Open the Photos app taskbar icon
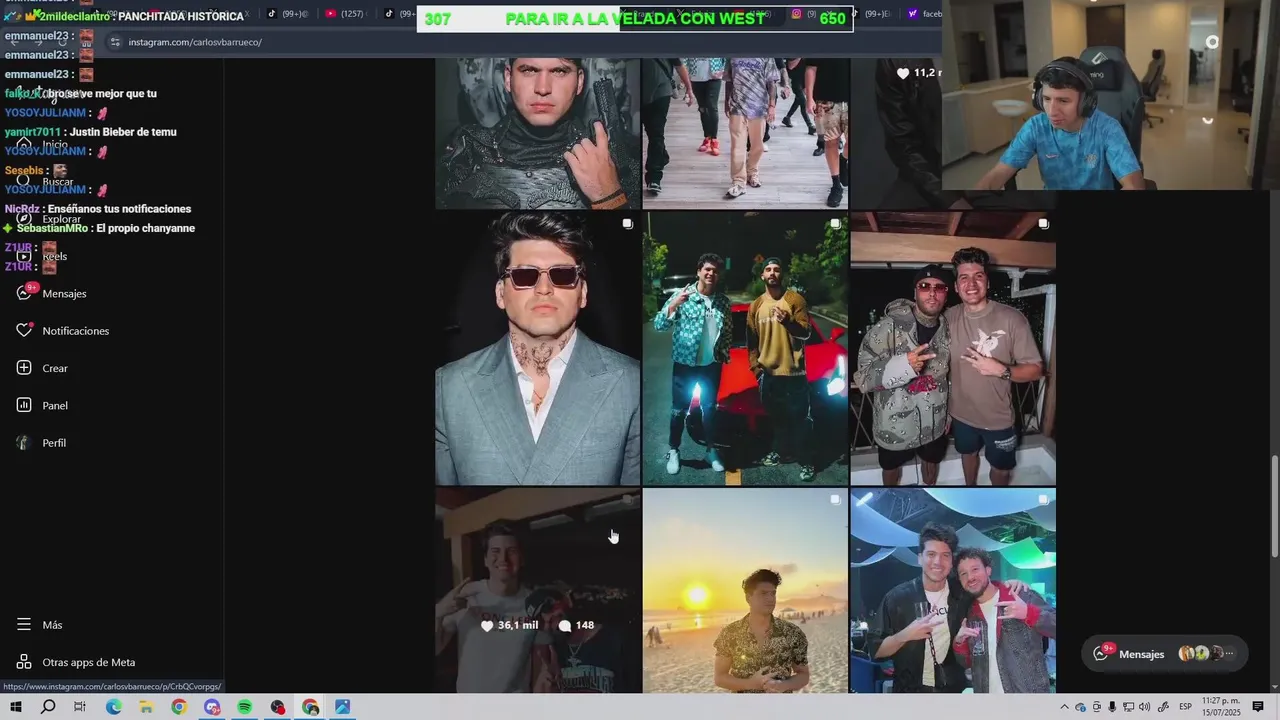 [343, 707]
